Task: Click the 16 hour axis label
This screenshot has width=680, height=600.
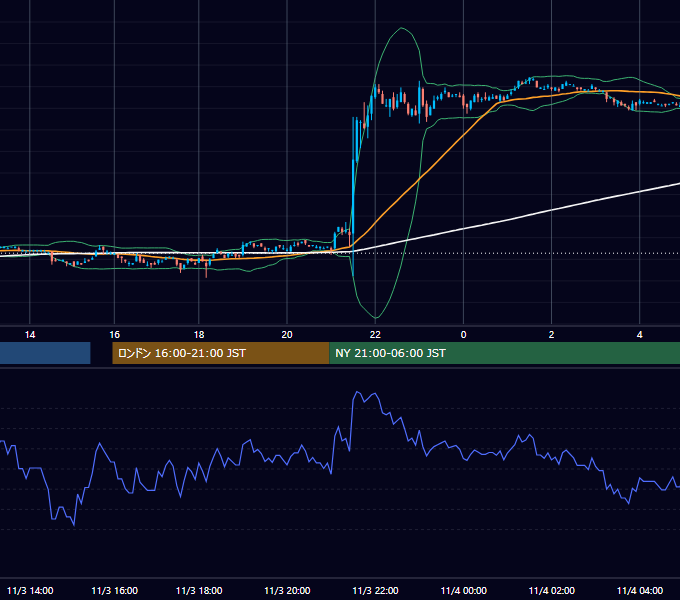Action: tap(114, 335)
